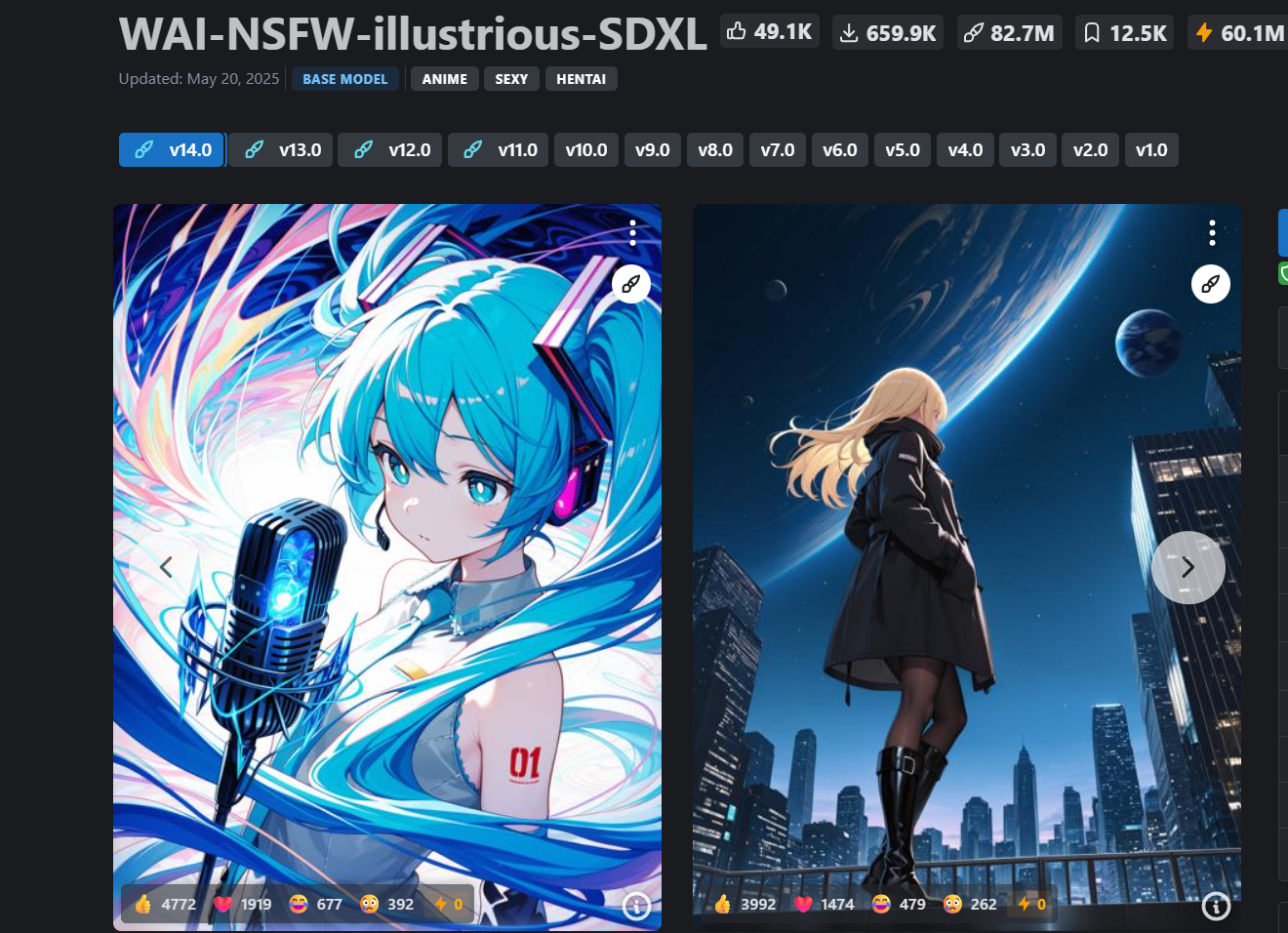Select the v13.0 version tab
1288x933 pixels.
coord(282,150)
